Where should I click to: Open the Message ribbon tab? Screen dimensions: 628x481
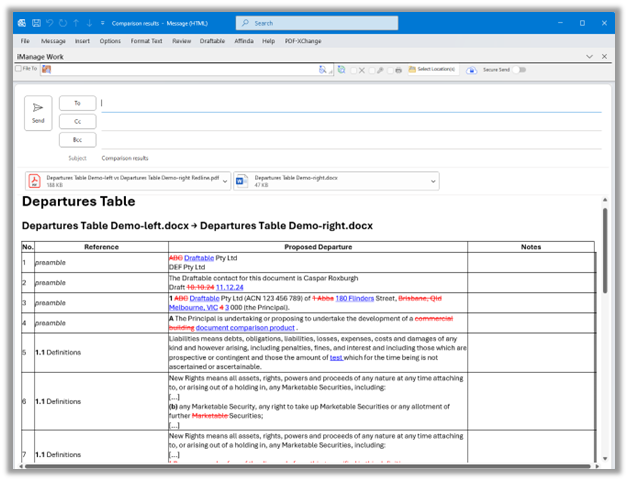pyautogui.click(x=53, y=41)
